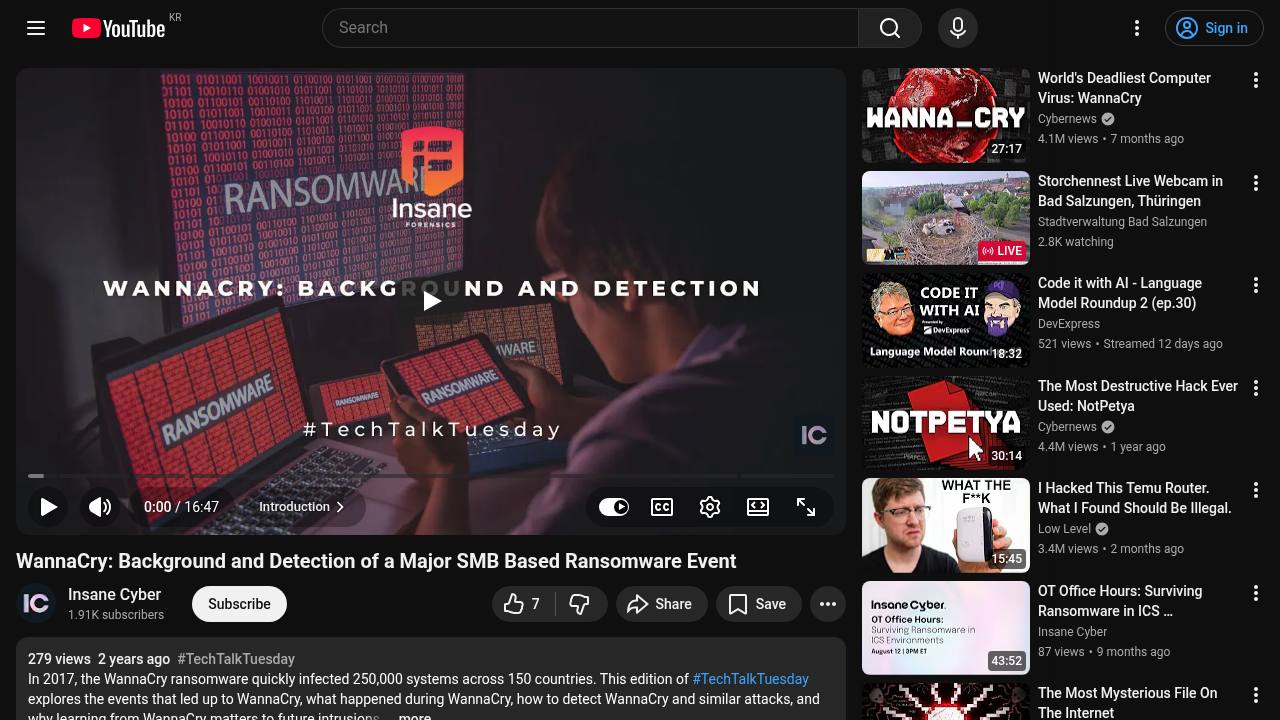Click the search magnifier button
This screenshot has width=1280, height=720.
pos(890,28)
